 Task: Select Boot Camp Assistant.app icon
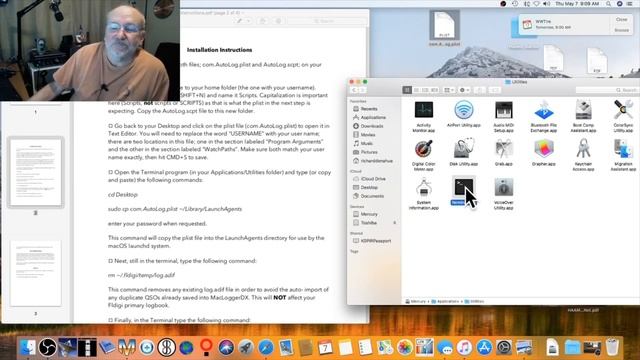click(583, 109)
